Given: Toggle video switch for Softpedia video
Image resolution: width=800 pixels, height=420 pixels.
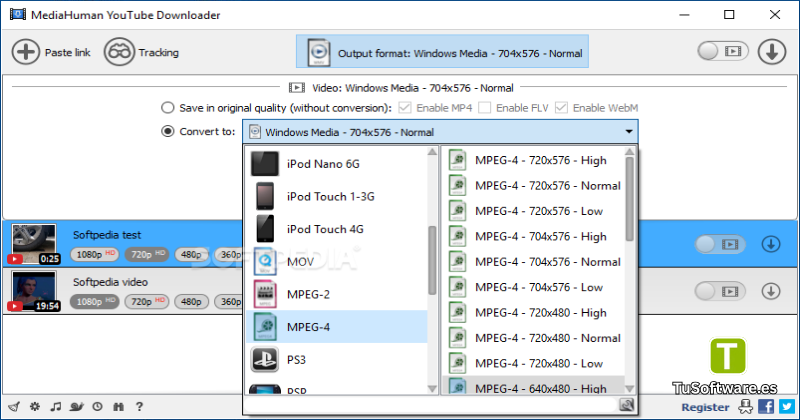Looking at the screenshot, I should pyautogui.click(x=720, y=291).
